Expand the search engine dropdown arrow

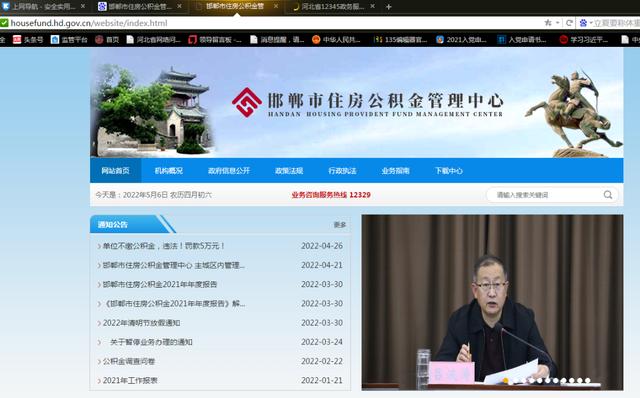591,23
